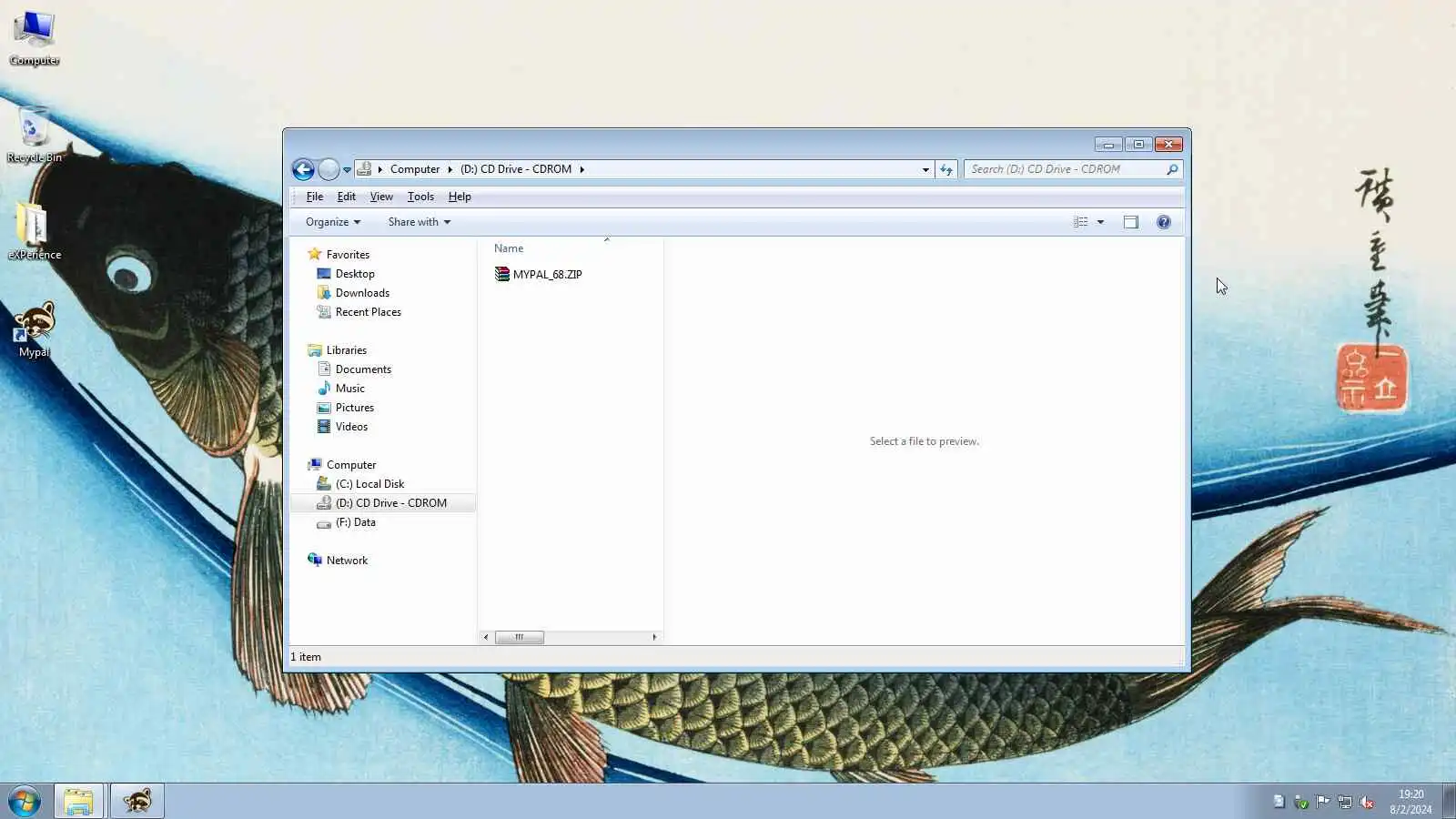The width and height of the screenshot is (1456, 819).
Task: Toggle the preview pane button
Action: click(1131, 222)
